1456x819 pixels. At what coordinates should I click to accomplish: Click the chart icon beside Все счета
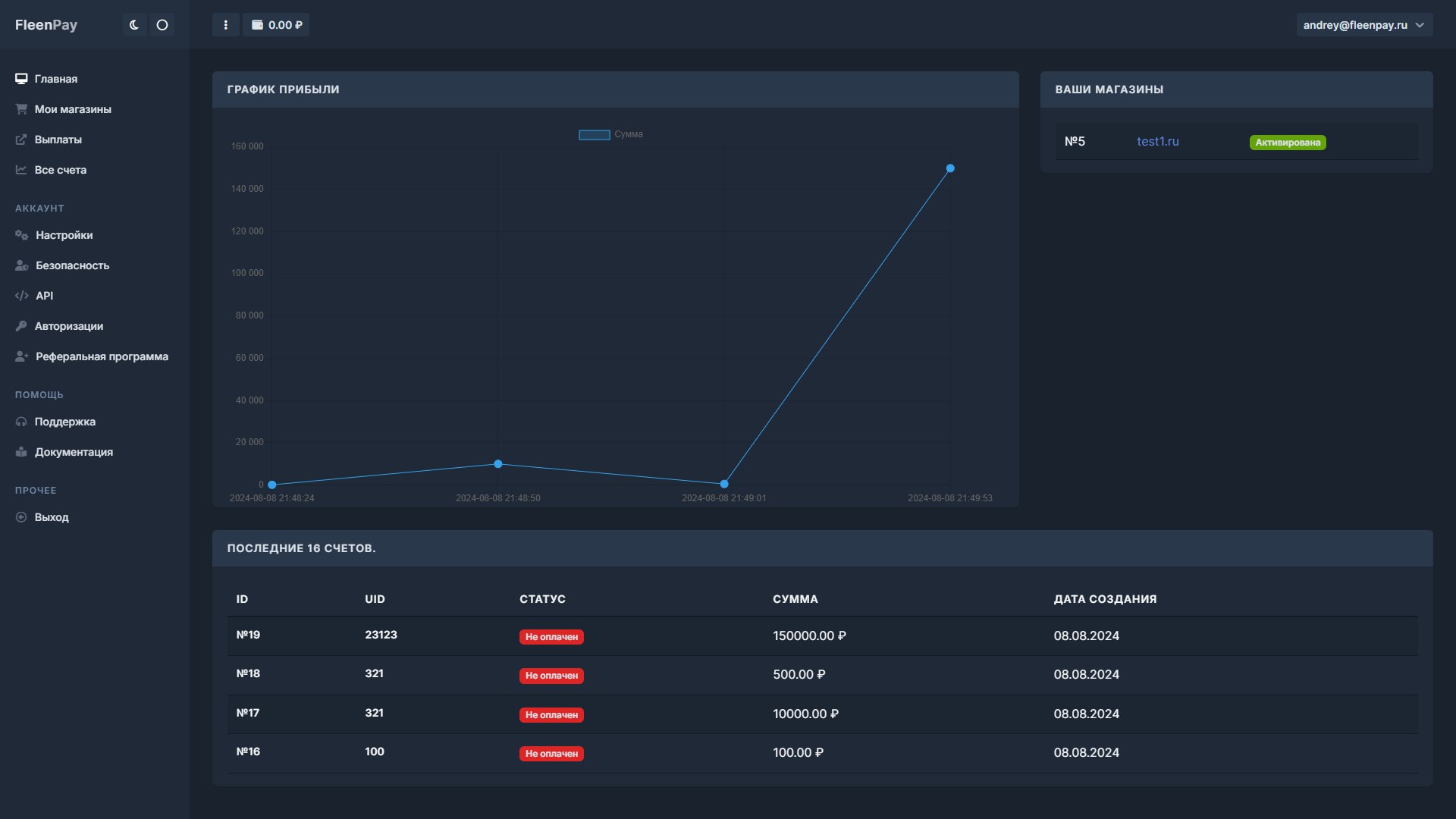(21, 170)
